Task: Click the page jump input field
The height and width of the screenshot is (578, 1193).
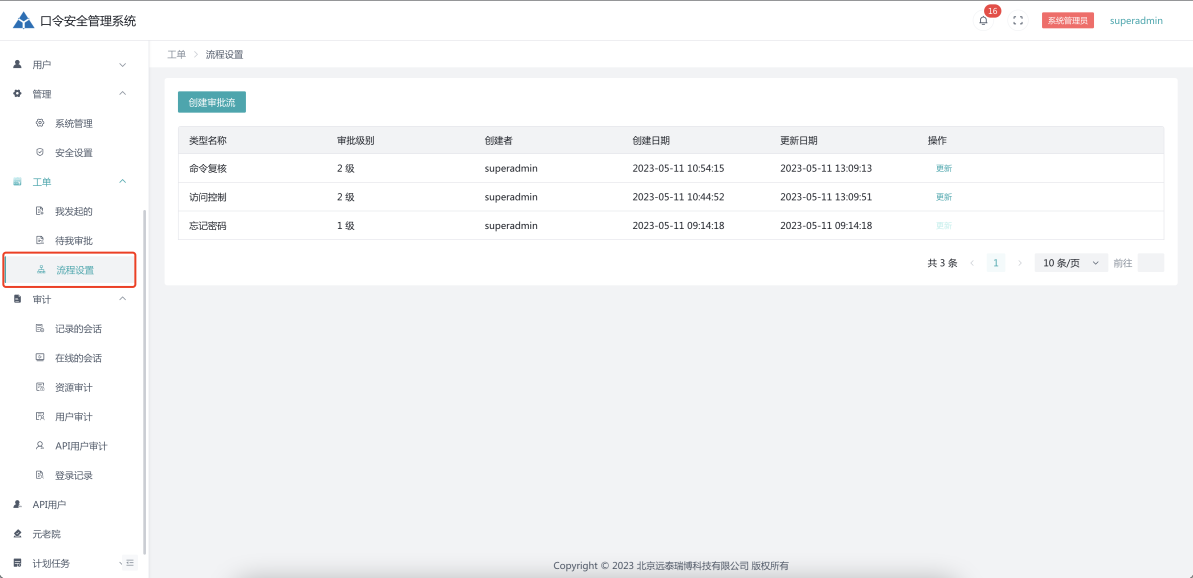Action: tap(1150, 263)
